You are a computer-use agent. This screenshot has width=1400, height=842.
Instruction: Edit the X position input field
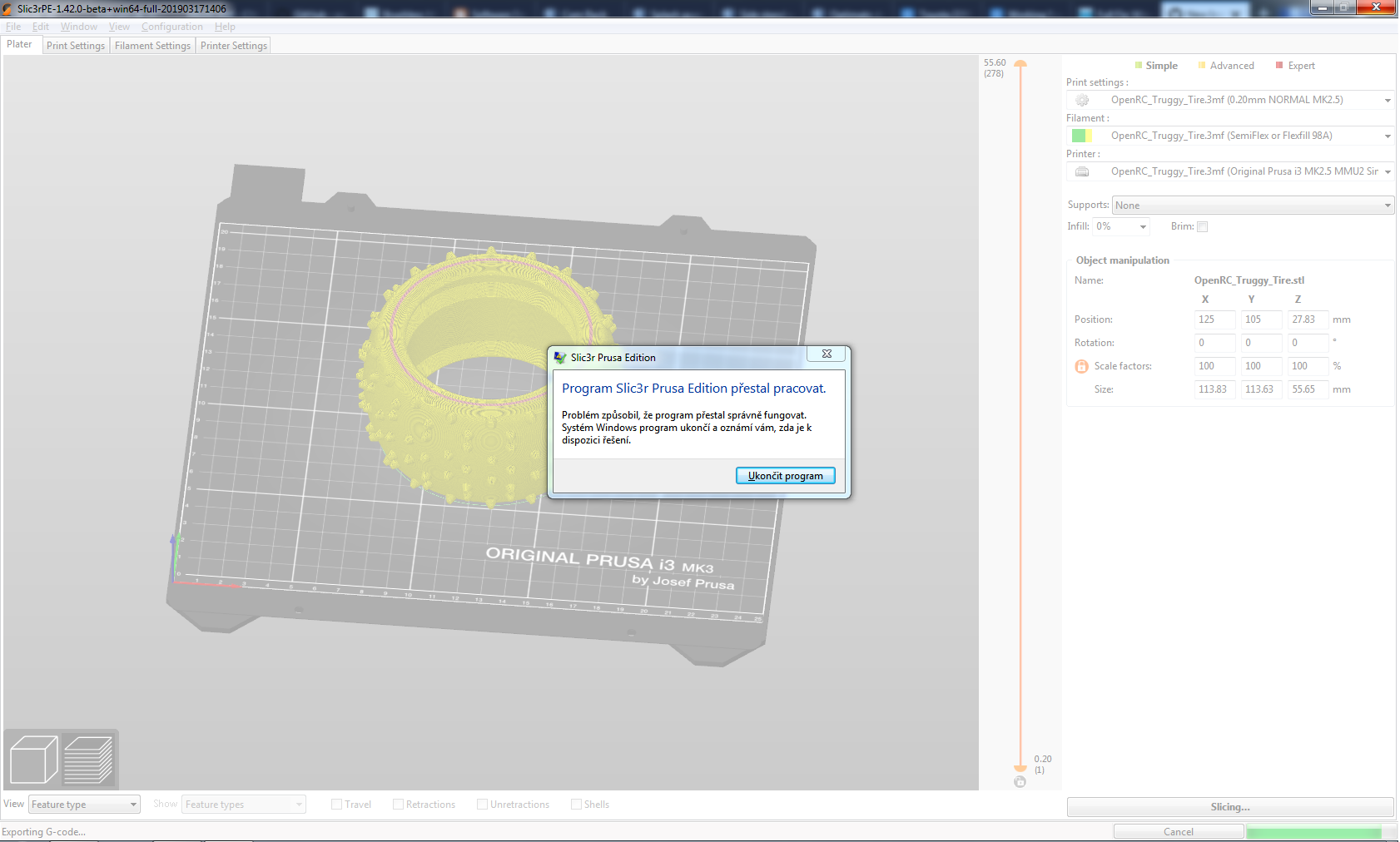point(1214,319)
